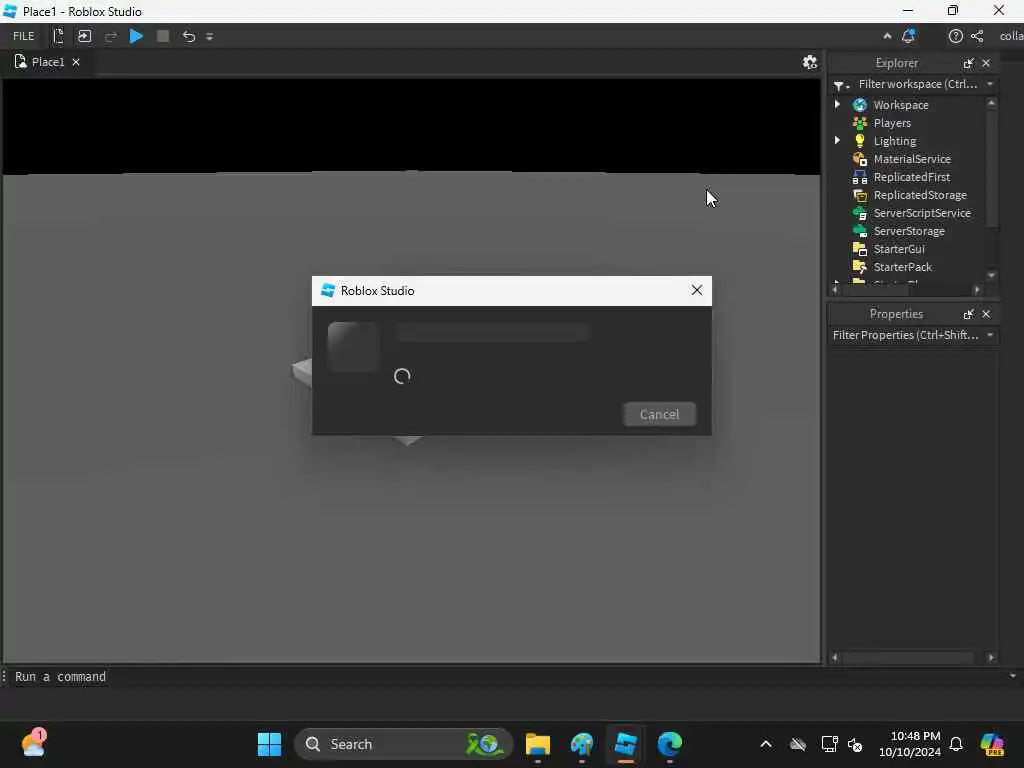
Task: Undock the Properties panel
Action: point(968,314)
